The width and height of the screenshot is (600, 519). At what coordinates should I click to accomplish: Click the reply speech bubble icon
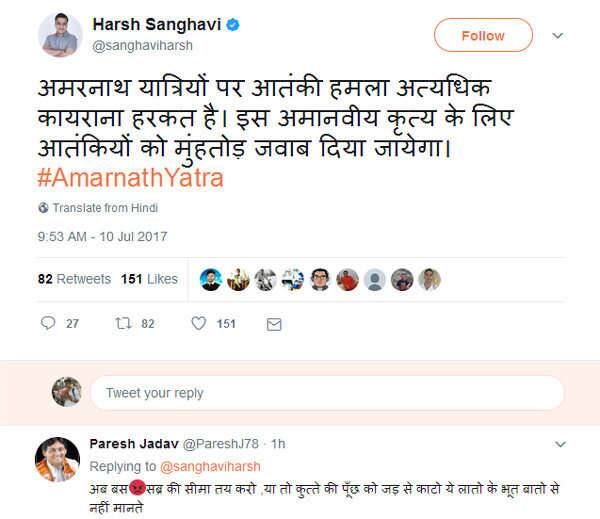pyautogui.click(x=48, y=323)
